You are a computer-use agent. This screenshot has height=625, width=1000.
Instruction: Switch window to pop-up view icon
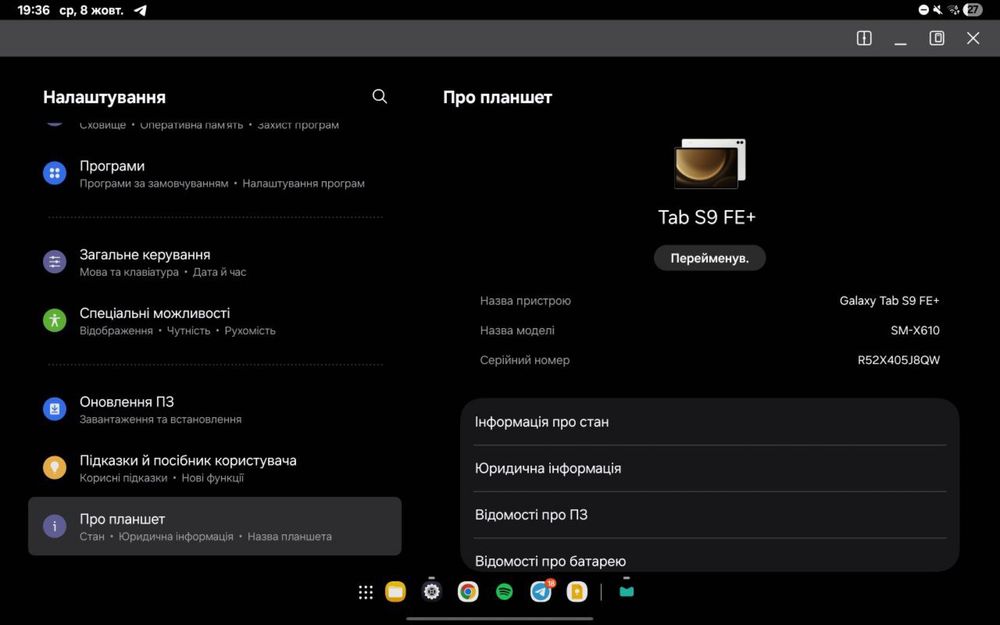[936, 38]
